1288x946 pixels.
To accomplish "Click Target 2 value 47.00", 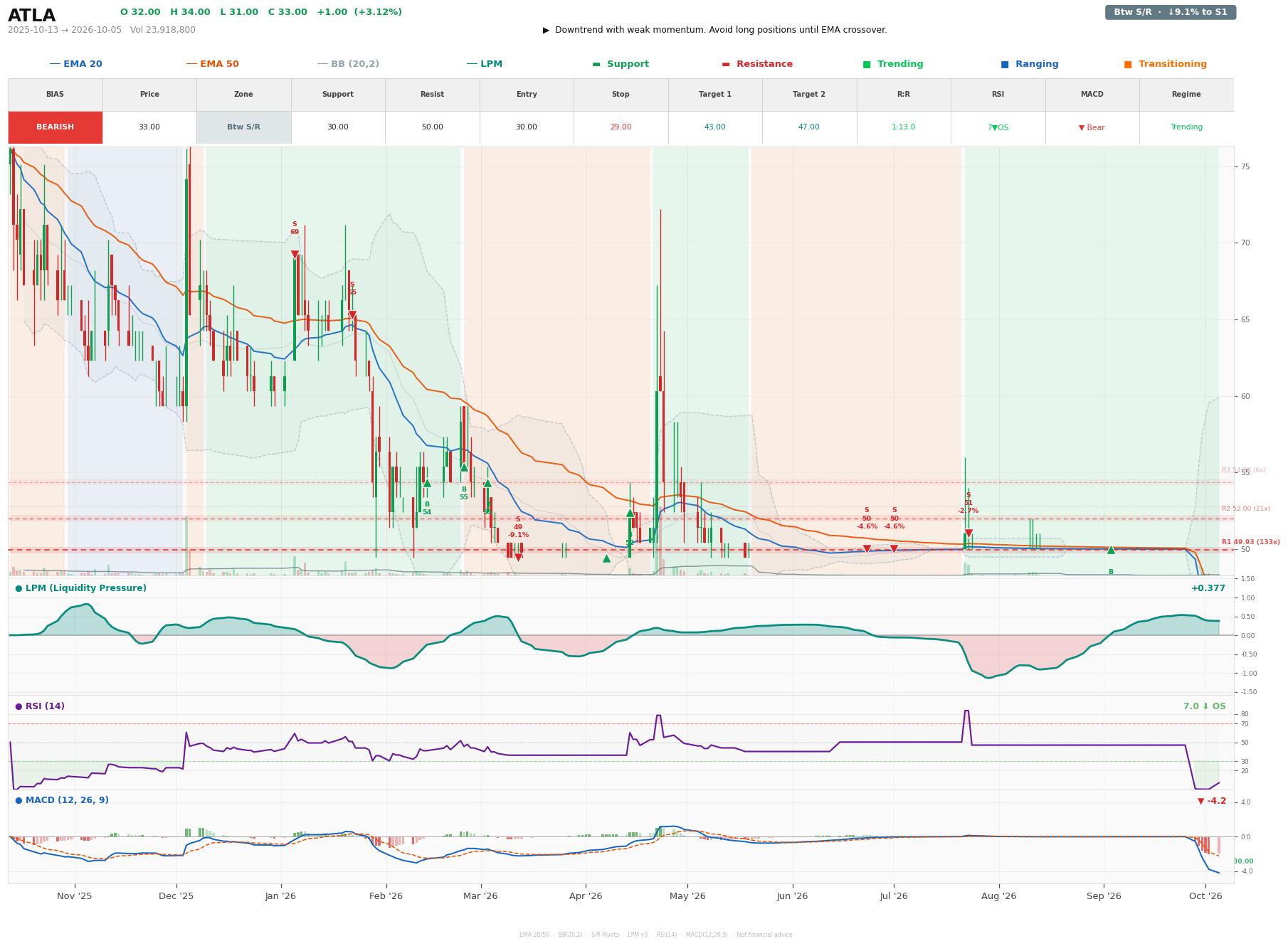I will point(809,127).
